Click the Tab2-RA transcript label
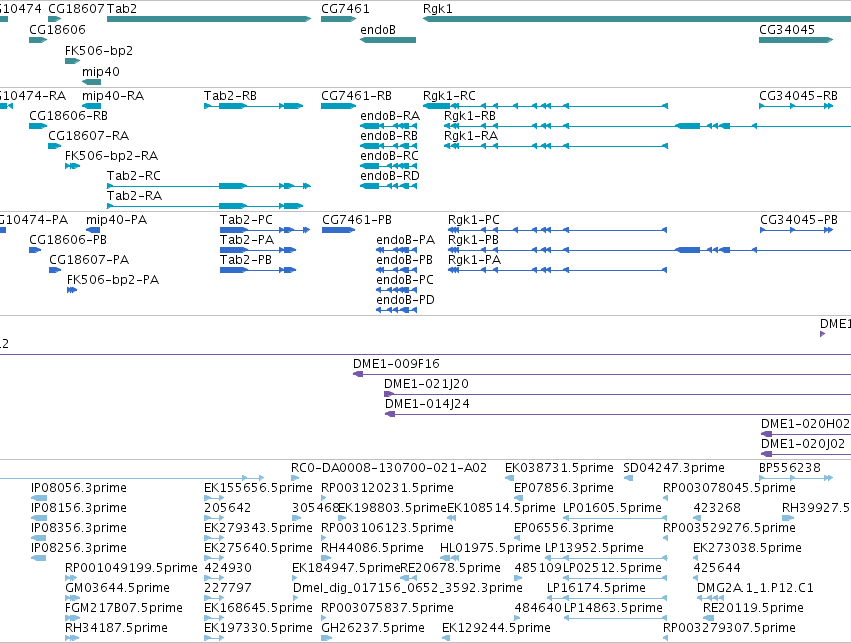 (x=135, y=196)
